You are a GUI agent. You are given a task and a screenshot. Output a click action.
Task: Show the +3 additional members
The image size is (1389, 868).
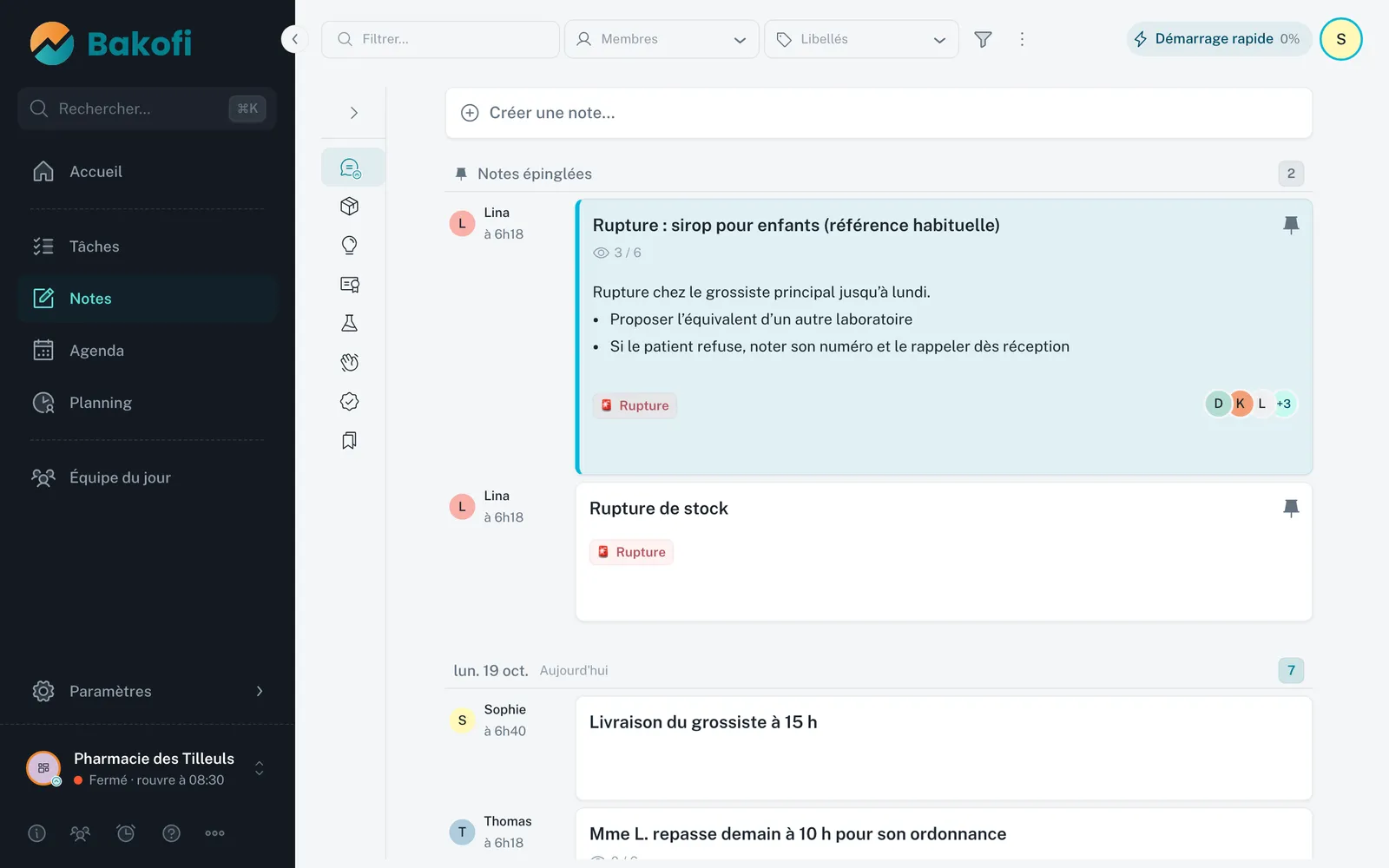1284,404
